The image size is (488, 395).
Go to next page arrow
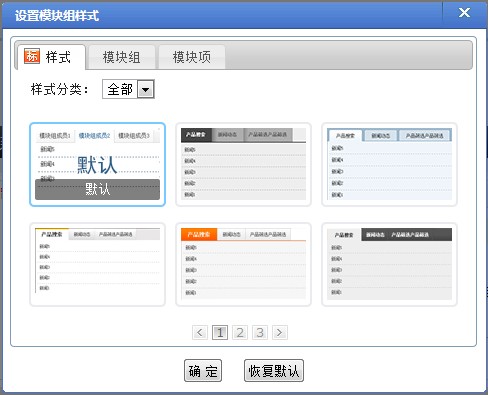pyautogui.click(x=280, y=332)
